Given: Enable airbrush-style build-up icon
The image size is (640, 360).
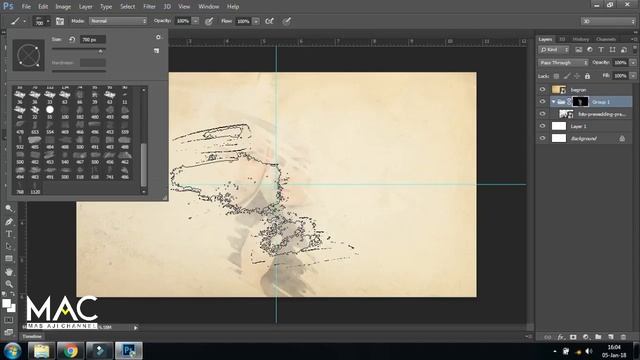Looking at the screenshot, I should click(x=269, y=21).
